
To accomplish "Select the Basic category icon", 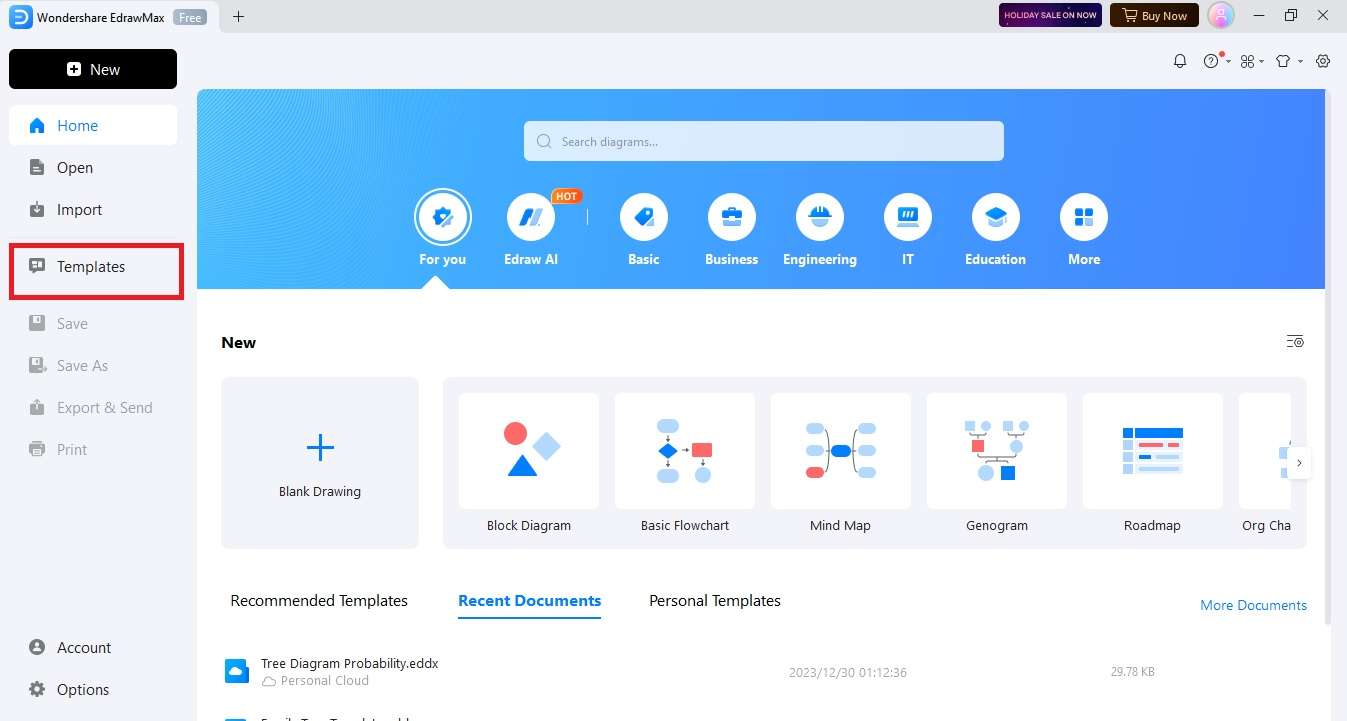I will point(644,217).
